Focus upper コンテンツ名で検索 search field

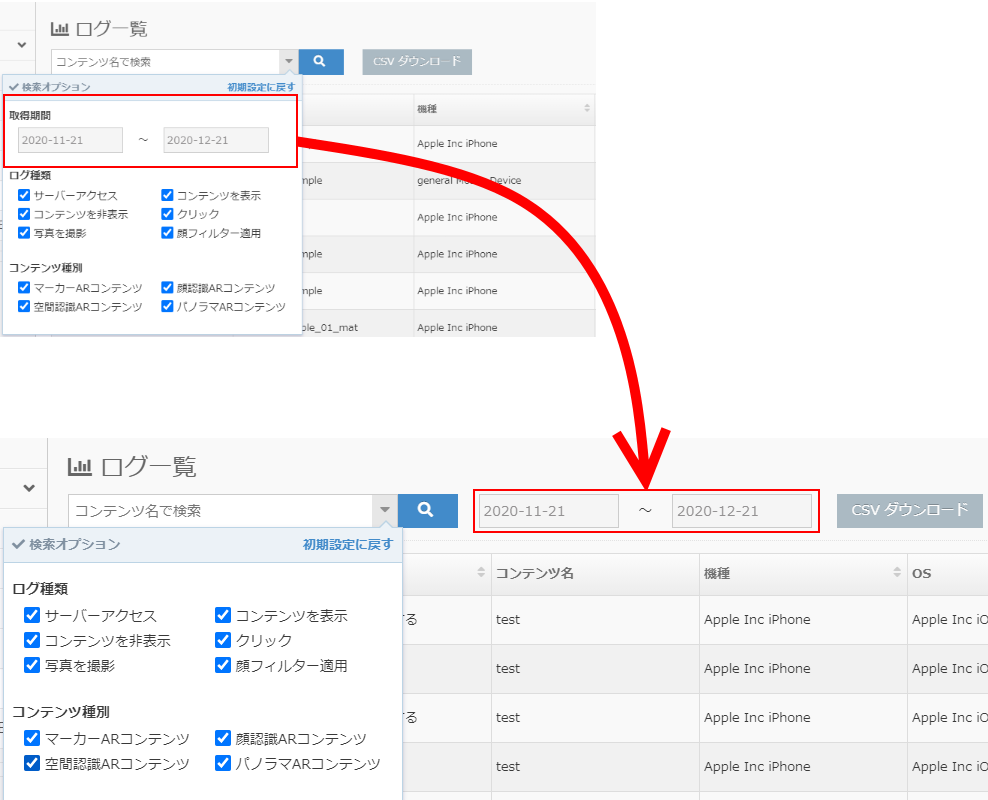tap(166, 62)
